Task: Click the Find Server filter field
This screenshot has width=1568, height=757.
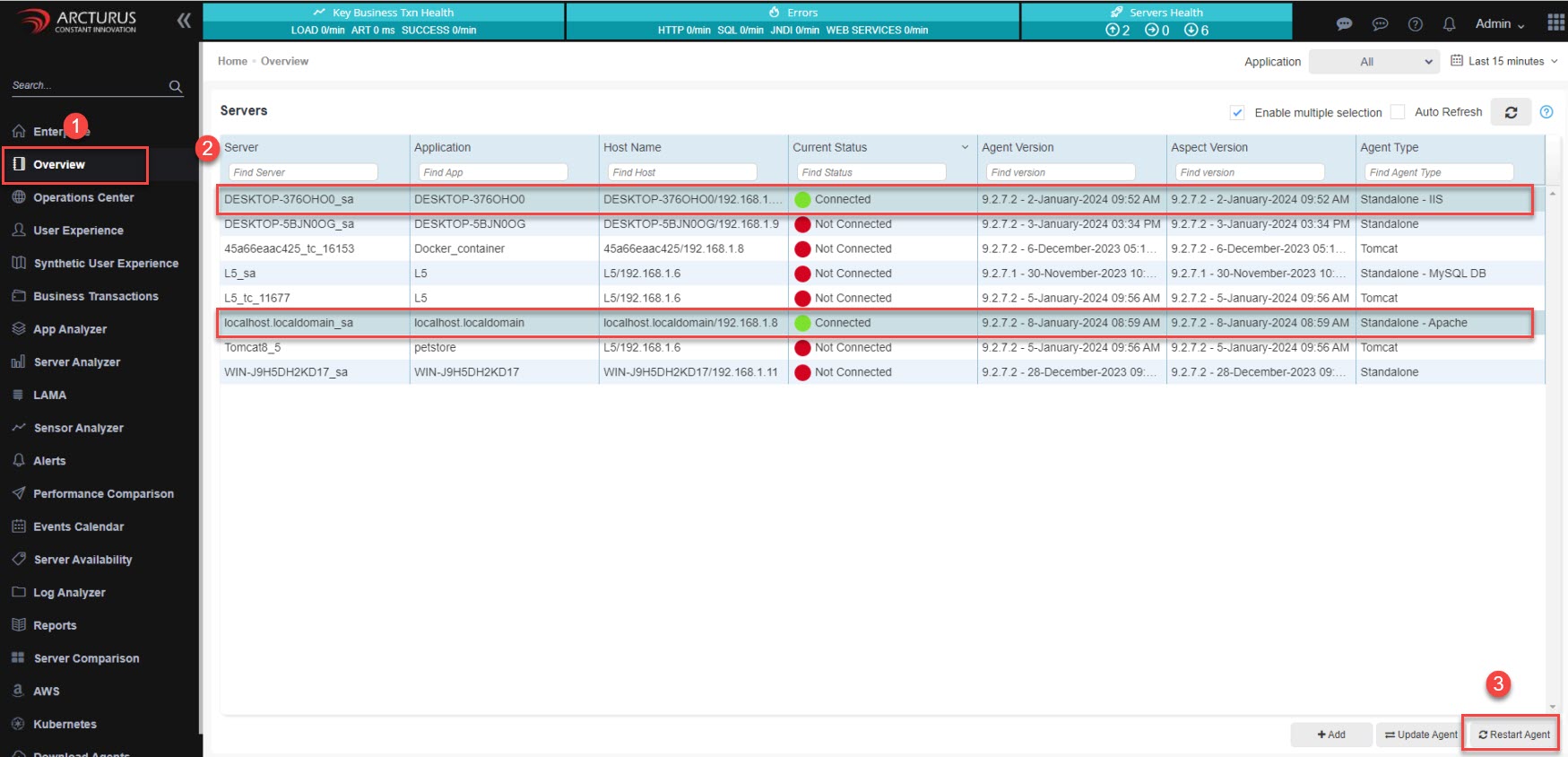Action: (303, 172)
